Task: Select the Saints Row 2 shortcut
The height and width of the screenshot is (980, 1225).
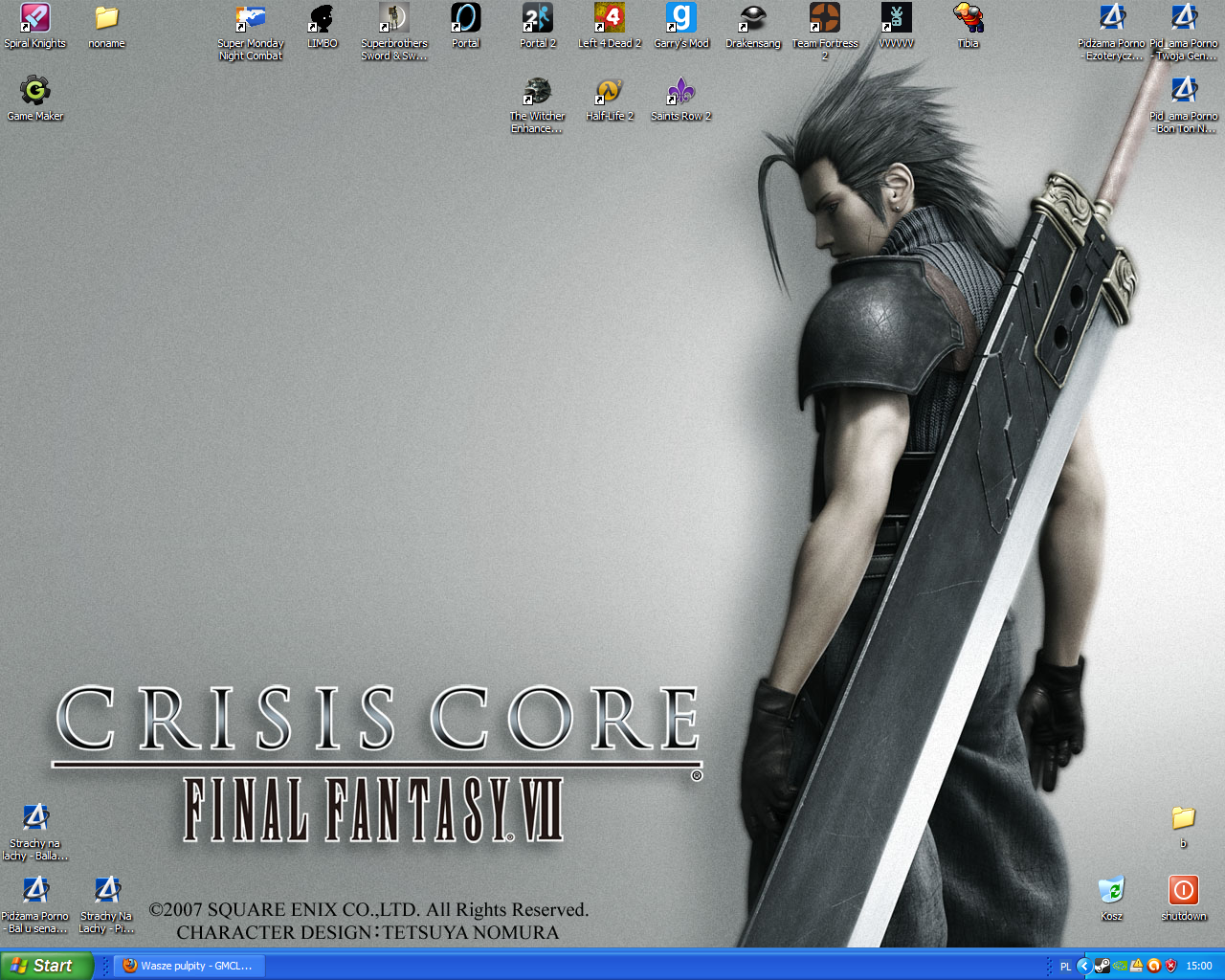Action: pyautogui.click(x=680, y=92)
